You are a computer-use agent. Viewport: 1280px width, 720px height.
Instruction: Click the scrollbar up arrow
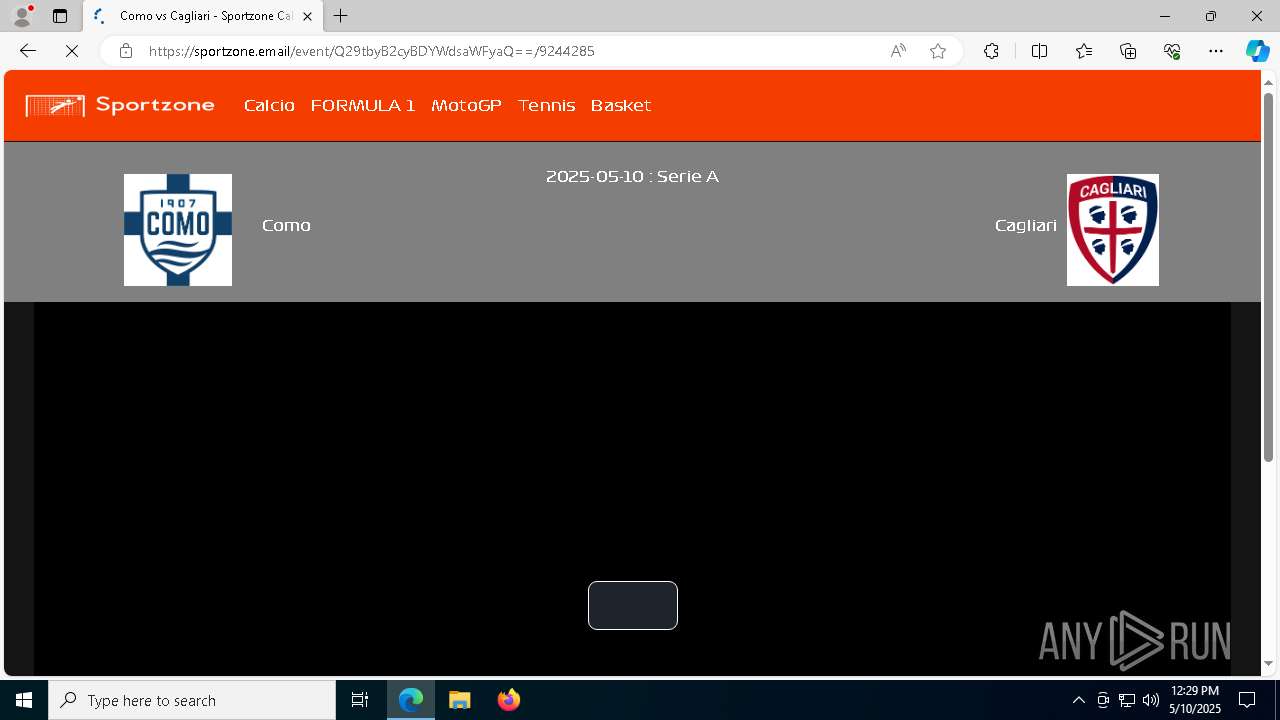[1269, 81]
